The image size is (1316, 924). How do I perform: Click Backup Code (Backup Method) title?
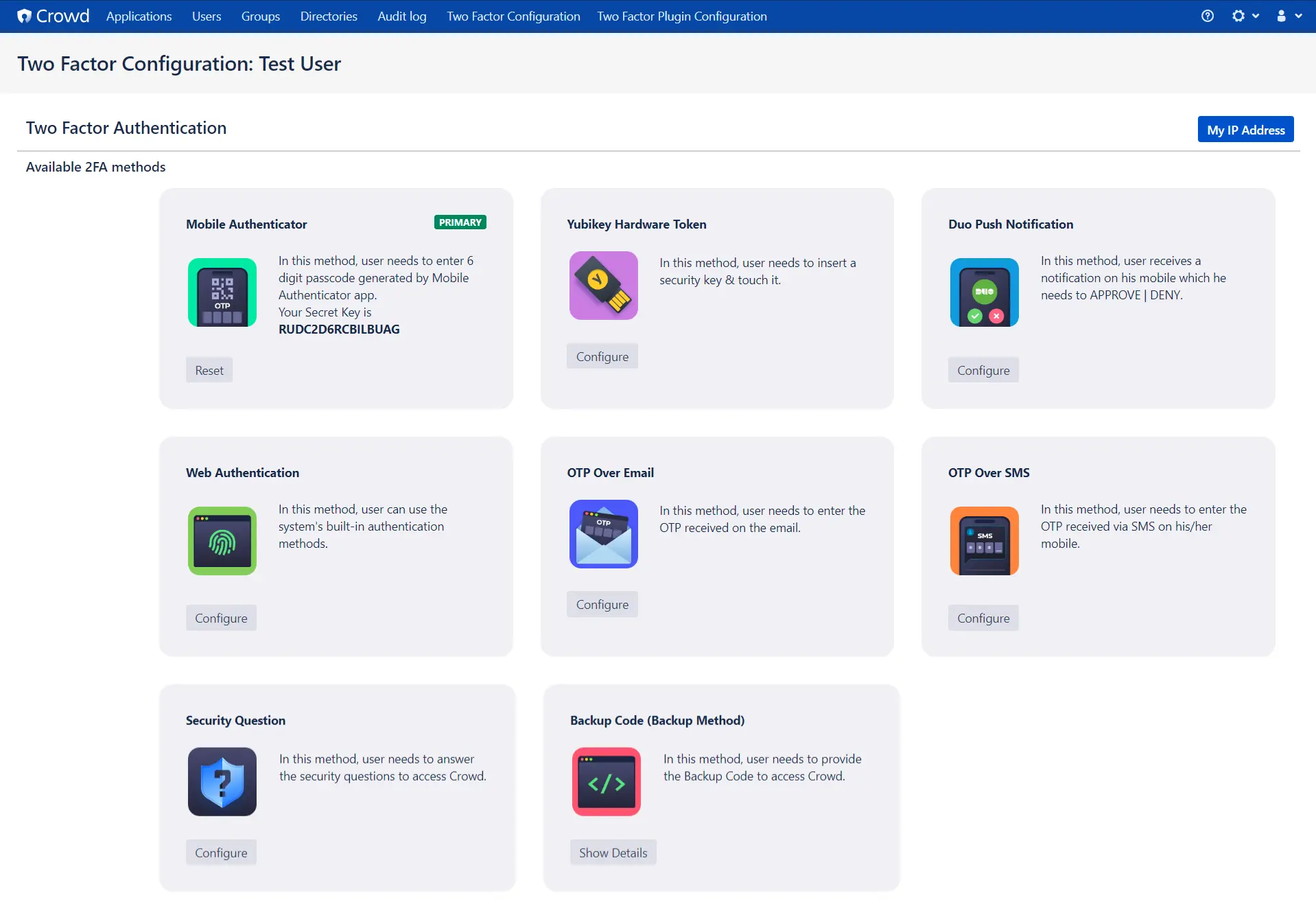(657, 721)
